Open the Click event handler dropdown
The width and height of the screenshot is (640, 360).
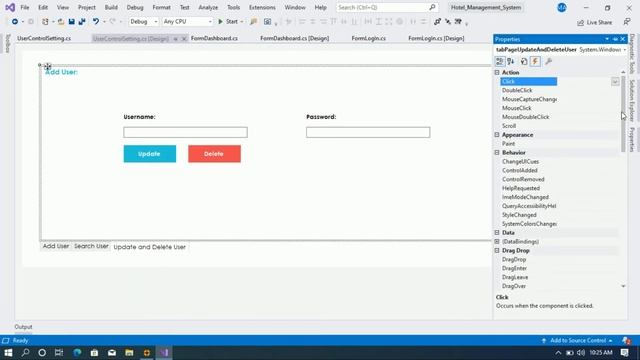[615, 82]
